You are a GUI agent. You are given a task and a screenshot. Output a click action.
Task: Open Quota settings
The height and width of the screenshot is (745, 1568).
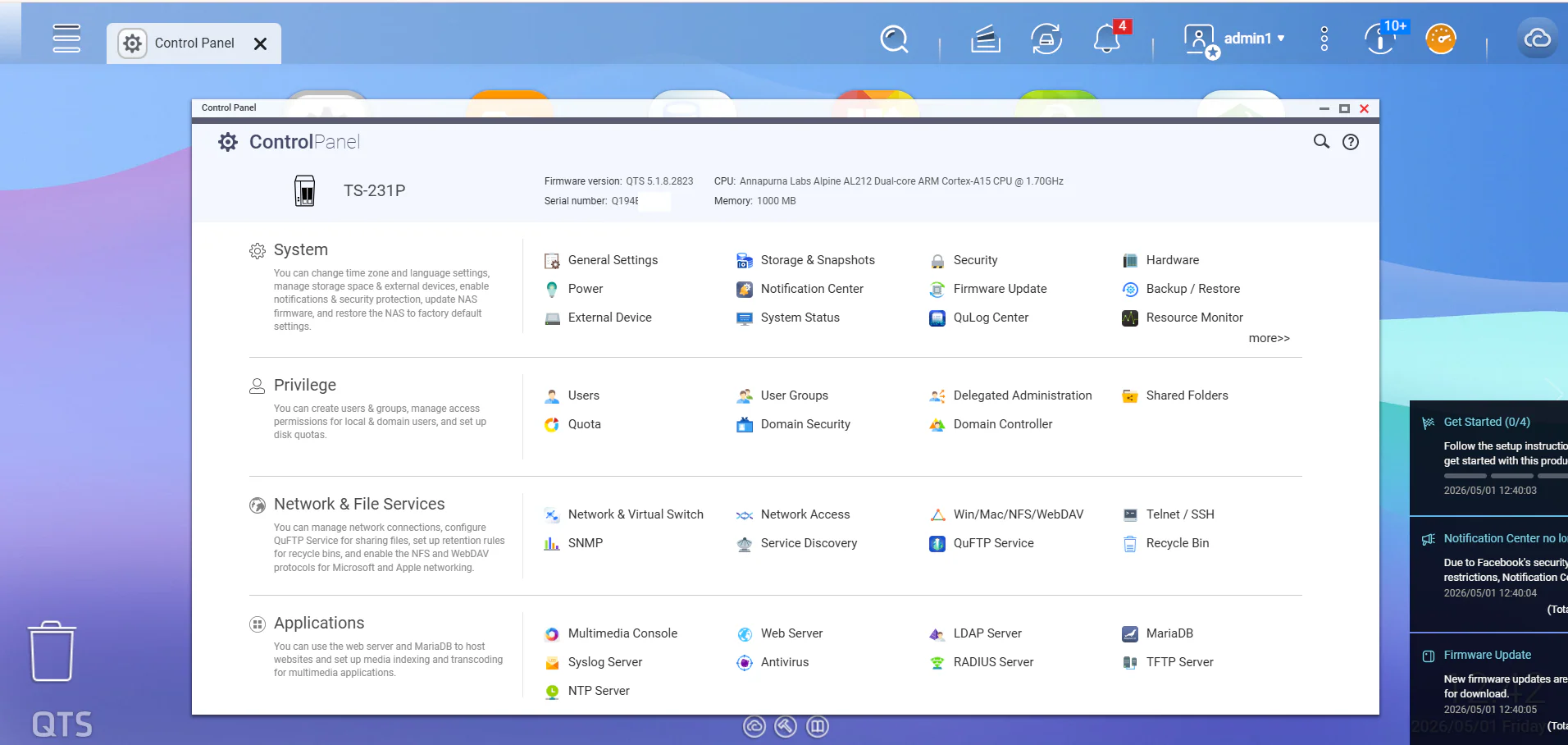coord(572,424)
